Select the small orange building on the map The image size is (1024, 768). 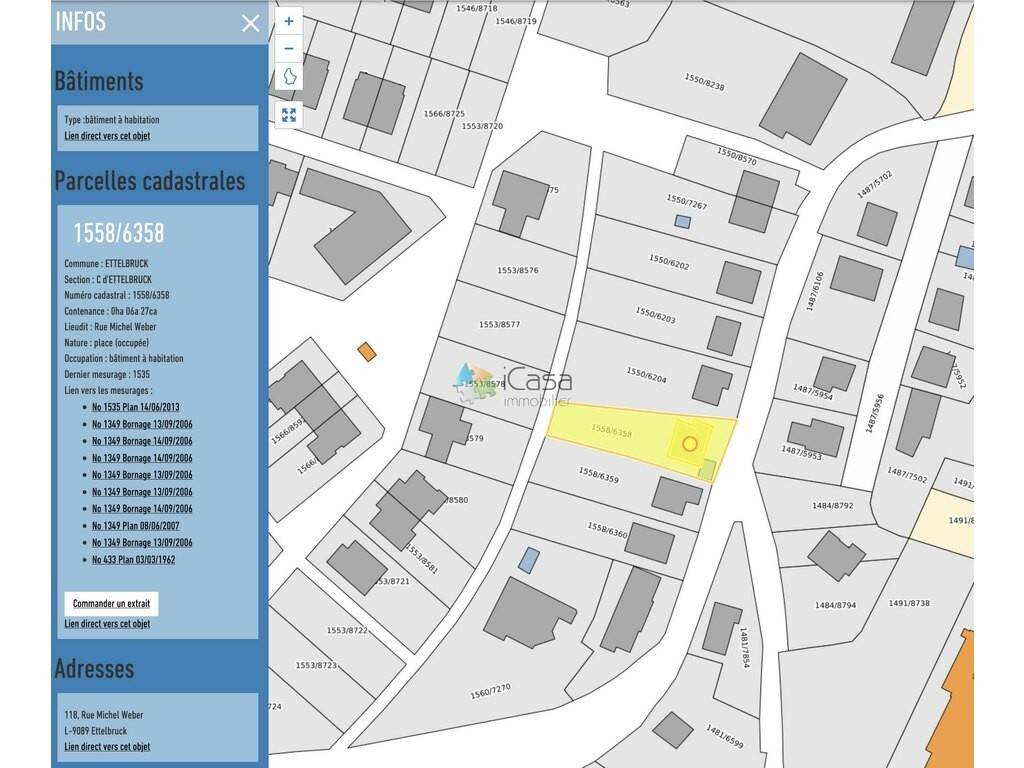coord(367,351)
